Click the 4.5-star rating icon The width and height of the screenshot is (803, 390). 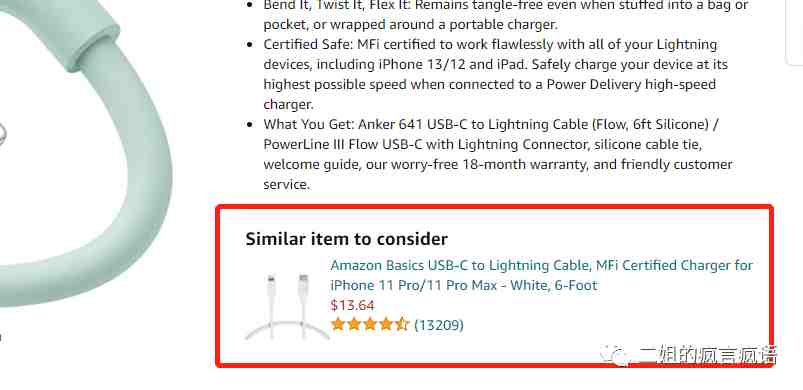(370, 324)
